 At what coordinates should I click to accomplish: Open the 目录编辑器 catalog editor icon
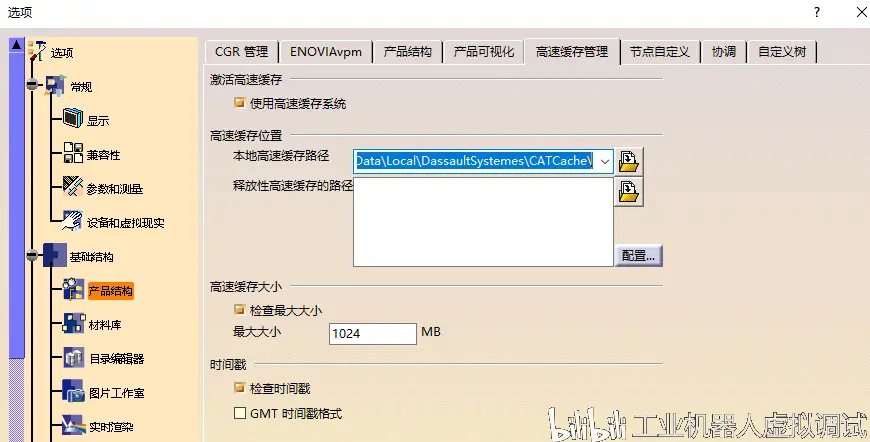pyautogui.click(x=73, y=358)
